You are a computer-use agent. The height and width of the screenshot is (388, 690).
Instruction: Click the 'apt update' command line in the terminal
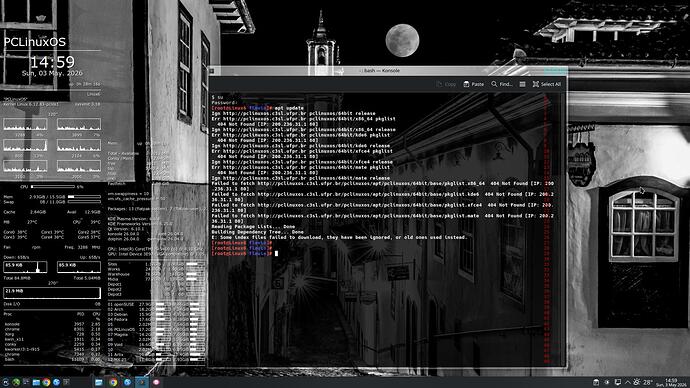(258, 108)
